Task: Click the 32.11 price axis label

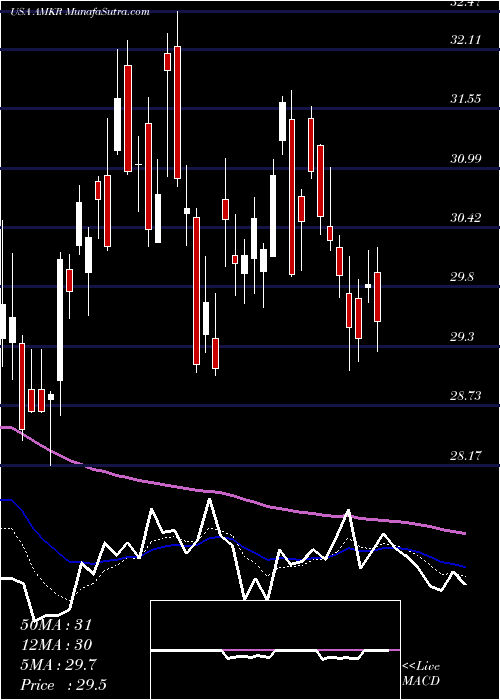Action: [465, 40]
